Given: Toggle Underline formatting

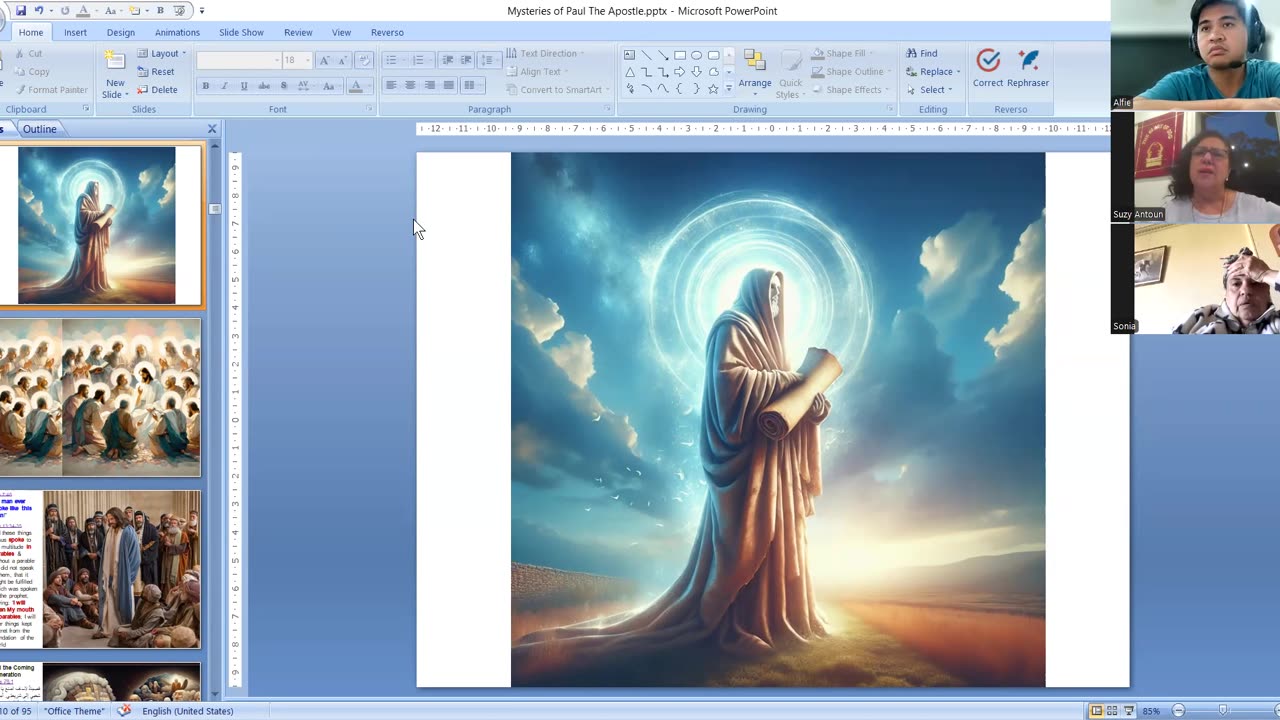Looking at the screenshot, I should click(x=244, y=86).
